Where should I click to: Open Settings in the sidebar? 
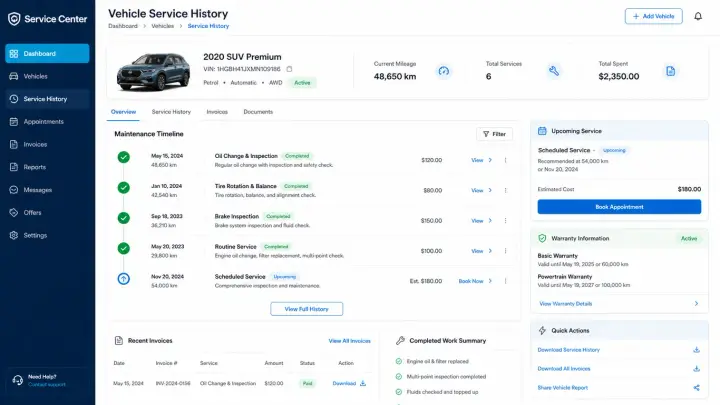pos(47,235)
